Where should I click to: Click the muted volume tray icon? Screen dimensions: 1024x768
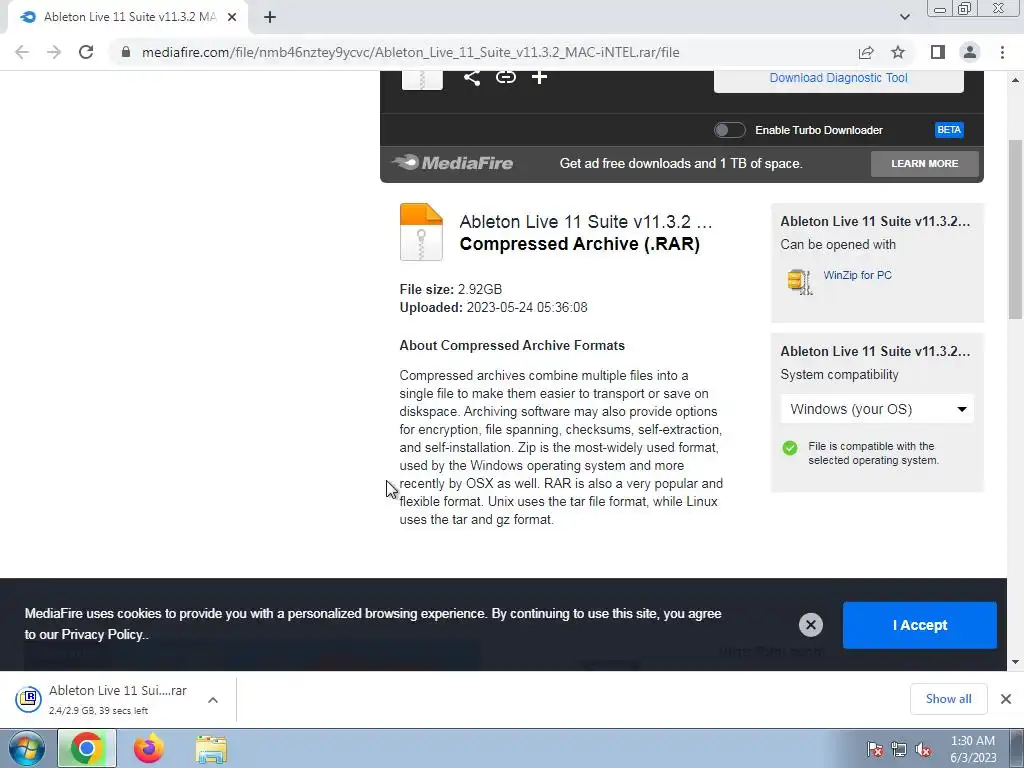923,750
